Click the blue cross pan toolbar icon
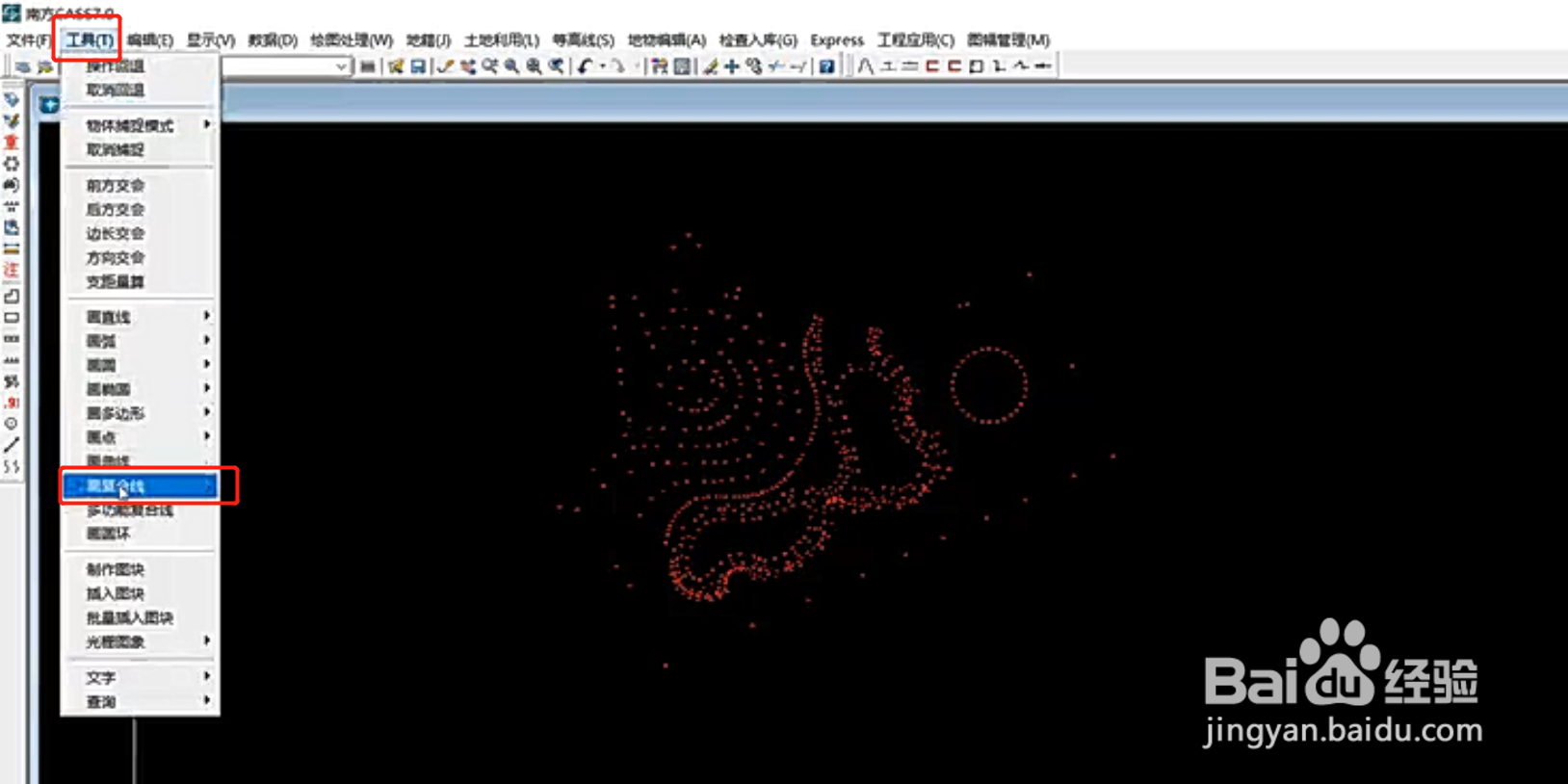This screenshot has height=784, width=1568. 732,66
